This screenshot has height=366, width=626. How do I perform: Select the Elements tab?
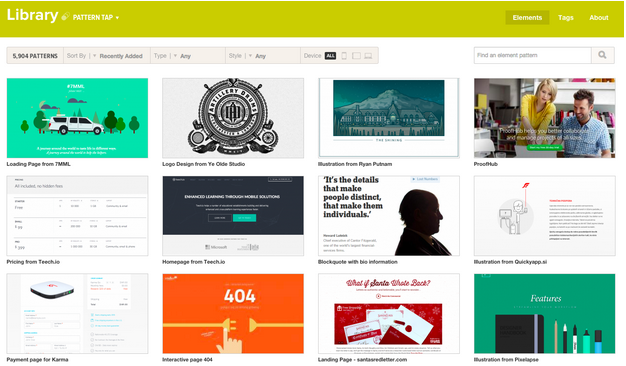[x=527, y=18]
